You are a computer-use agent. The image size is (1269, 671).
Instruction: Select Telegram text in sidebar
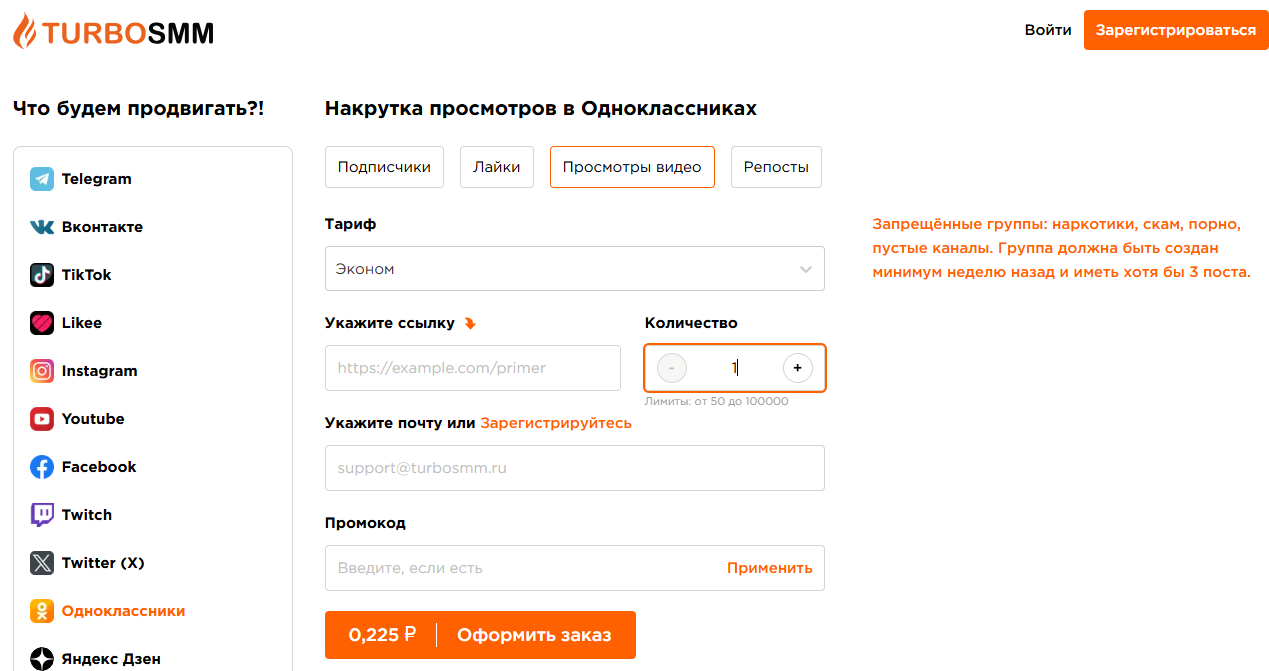pyautogui.click(x=97, y=179)
